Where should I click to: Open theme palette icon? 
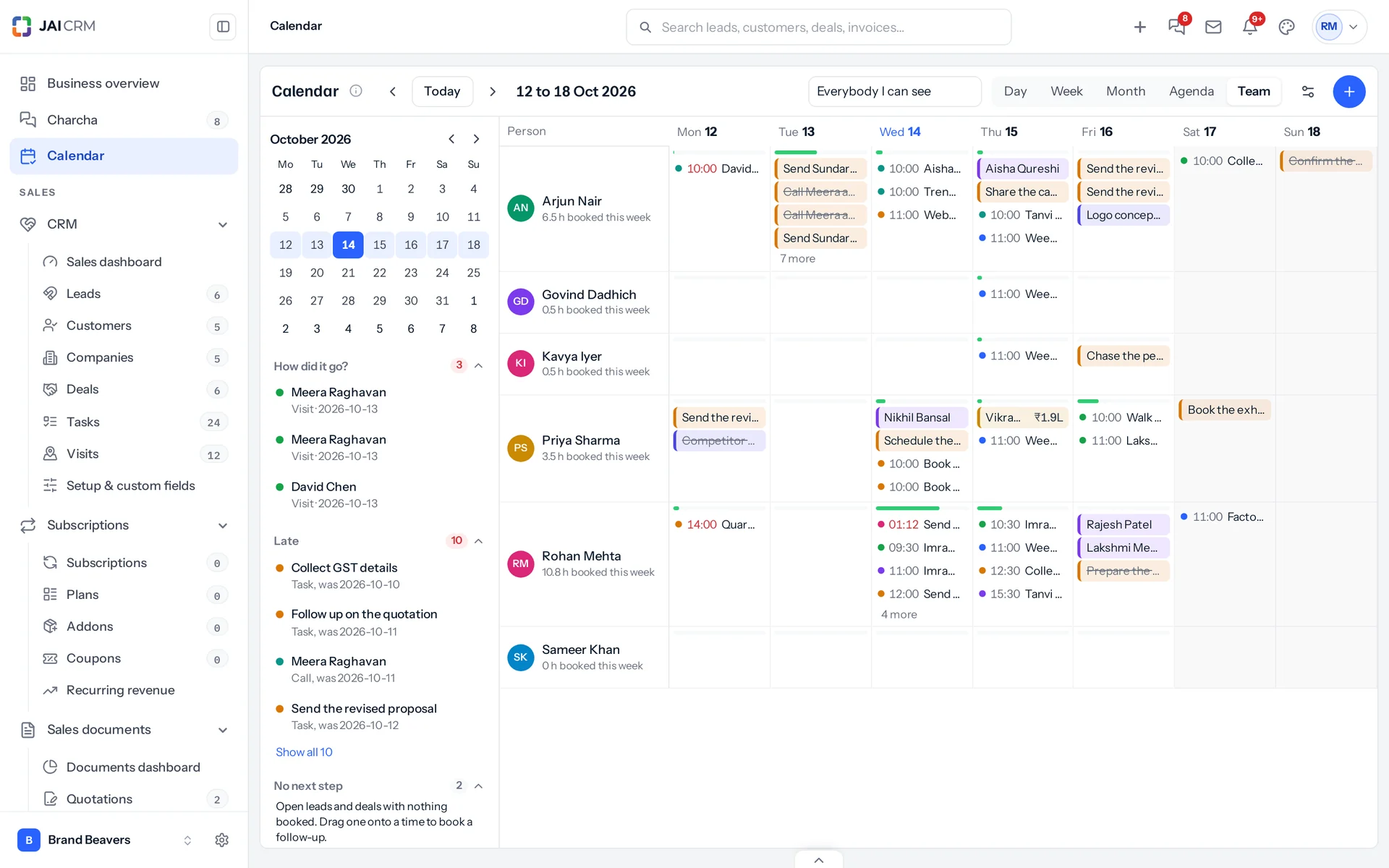[1286, 27]
